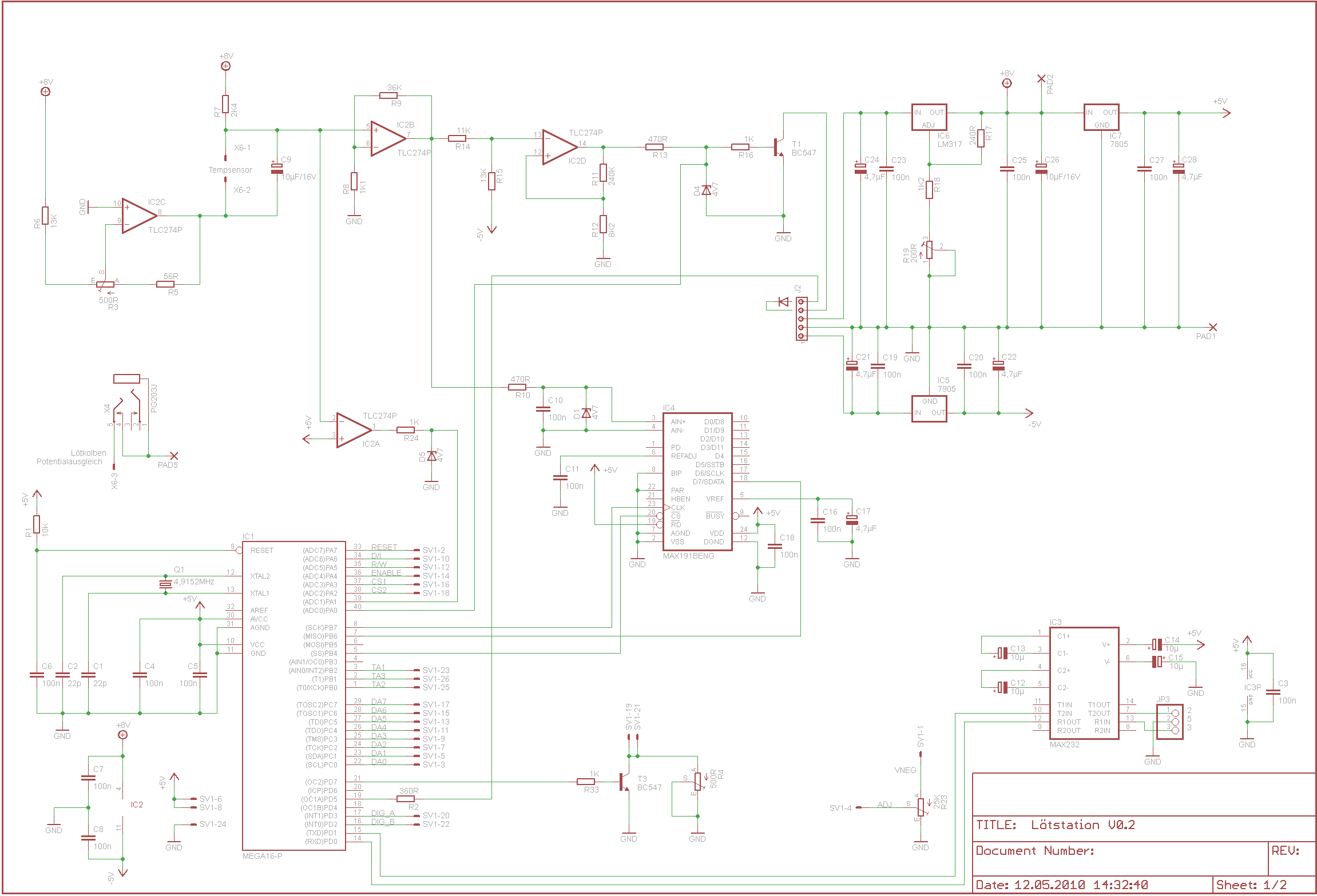Click the 4,9152MHz crystal value
The height and width of the screenshot is (896, 1317).
(x=194, y=582)
